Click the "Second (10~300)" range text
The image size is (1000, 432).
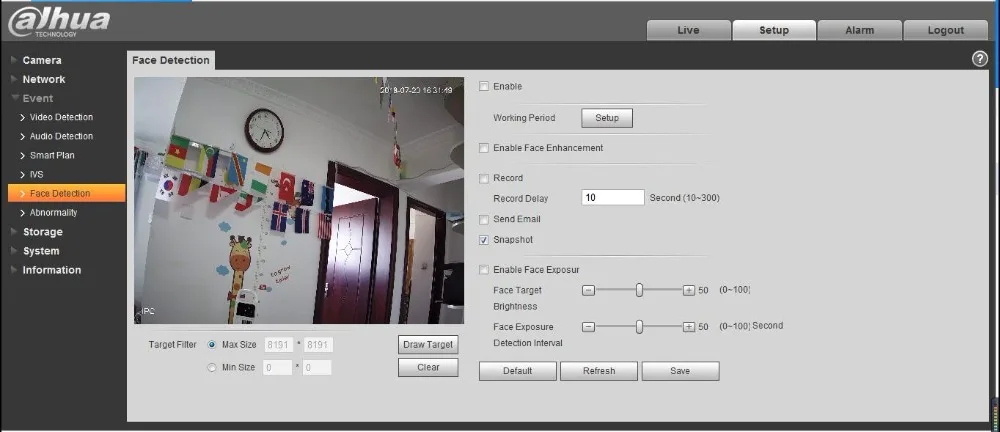click(x=684, y=198)
